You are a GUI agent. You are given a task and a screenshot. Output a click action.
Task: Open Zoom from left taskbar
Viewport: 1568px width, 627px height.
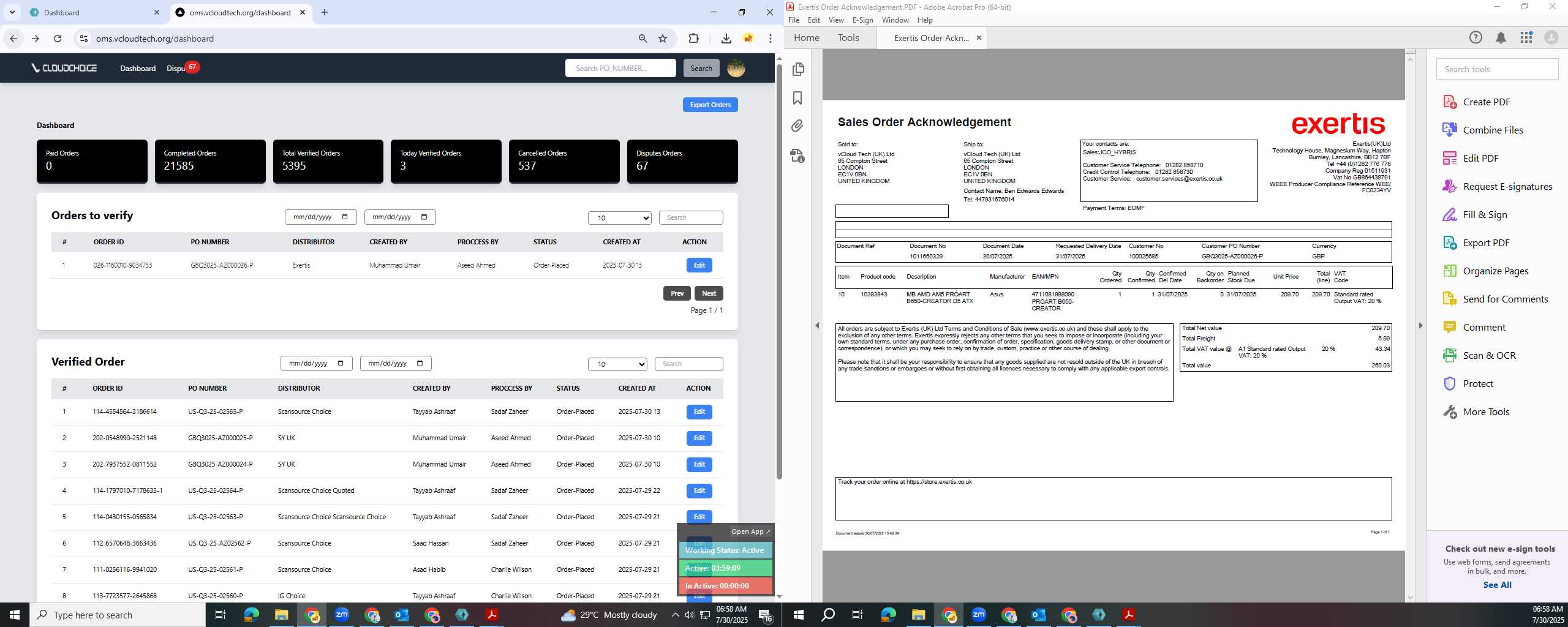[342, 615]
